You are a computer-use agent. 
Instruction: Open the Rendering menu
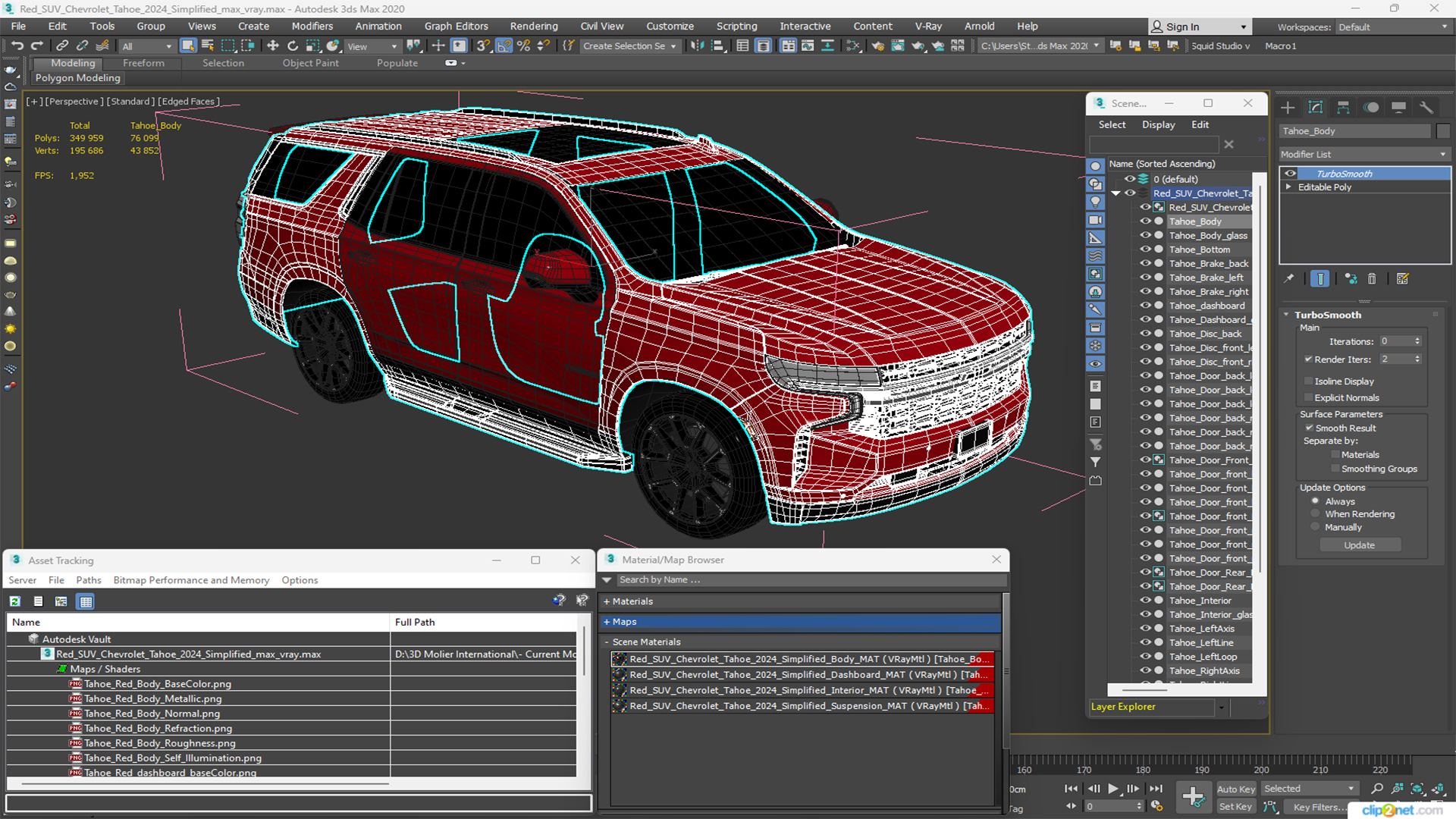[533, 26]
